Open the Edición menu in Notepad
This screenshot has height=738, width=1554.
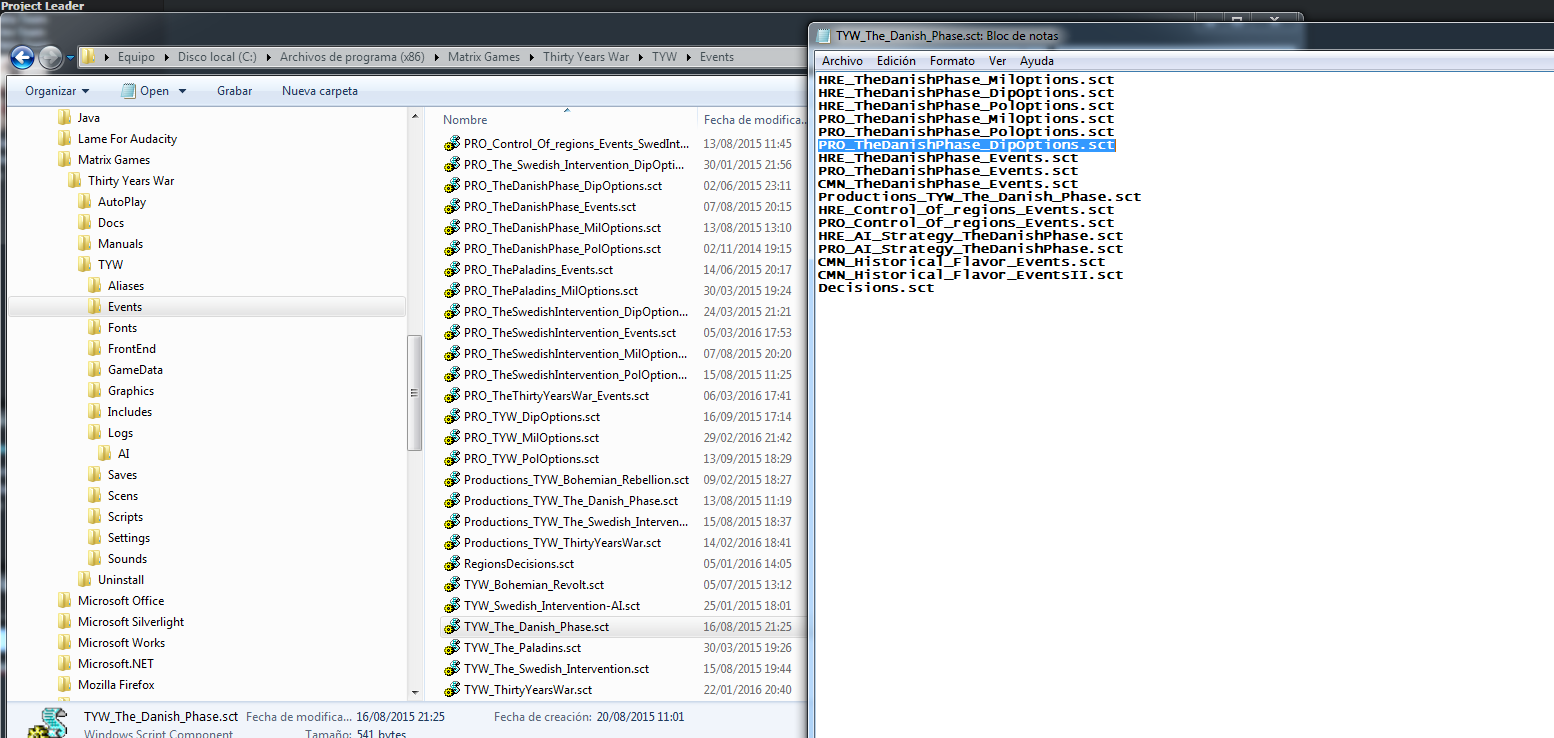[896, 61]
